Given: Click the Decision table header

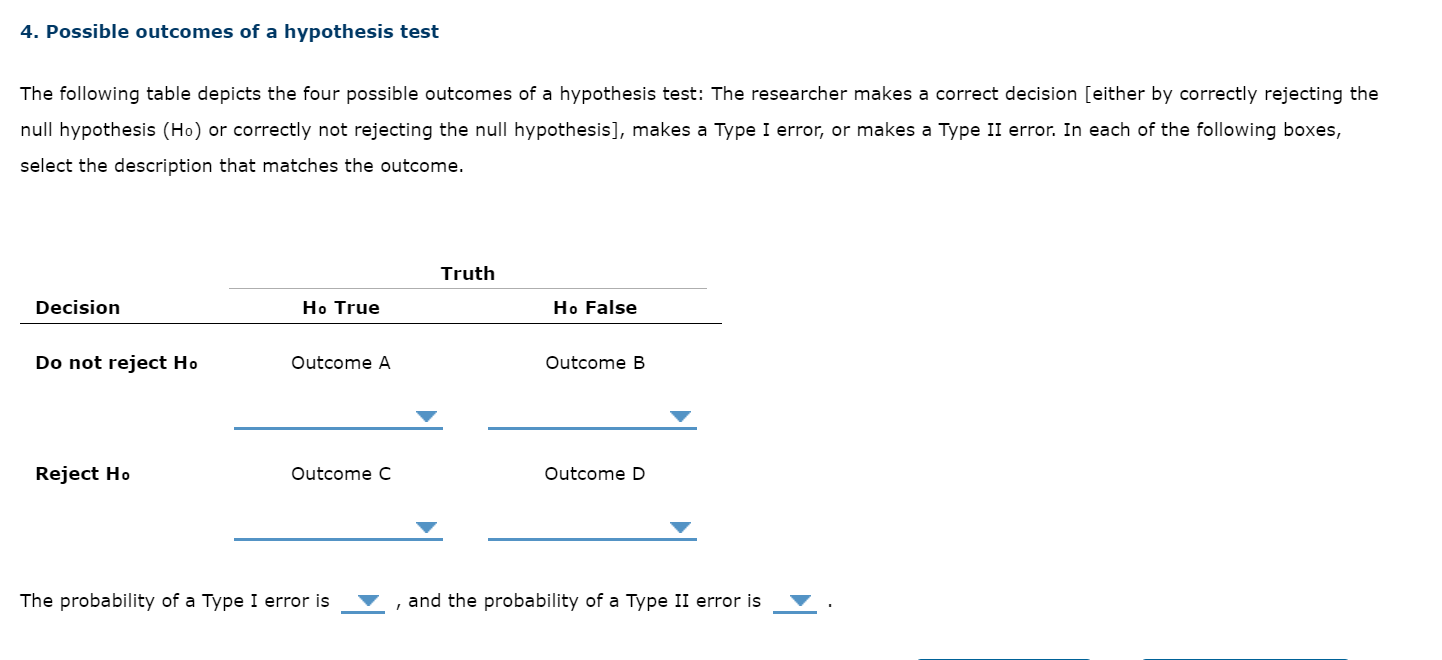Looking at the screenshot, I should (x=77, y=307).
